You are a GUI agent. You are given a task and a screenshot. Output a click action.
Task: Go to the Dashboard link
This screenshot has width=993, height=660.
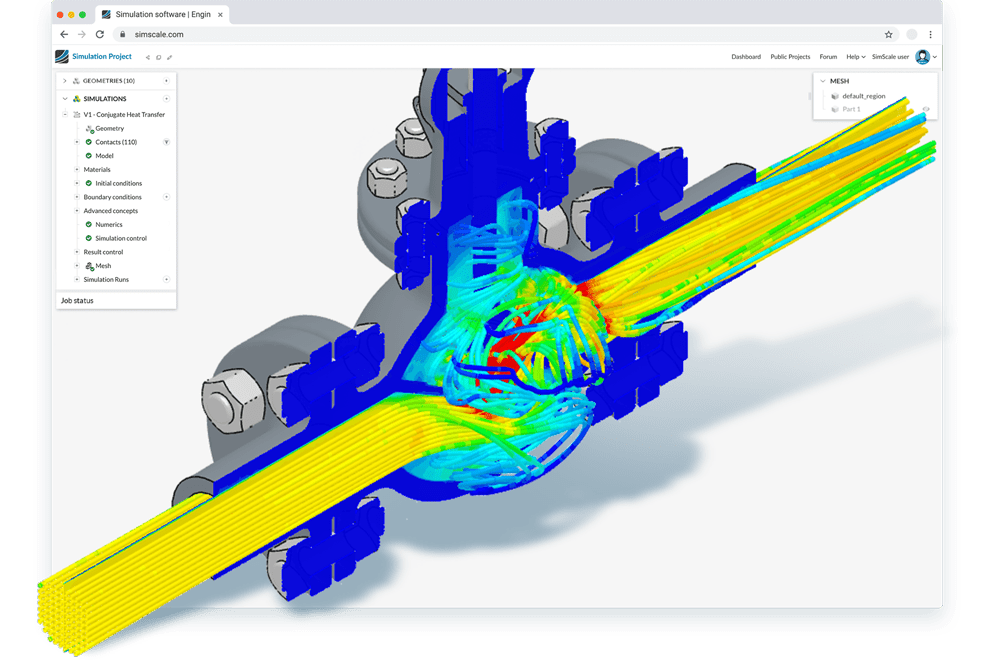pos(746,57)
